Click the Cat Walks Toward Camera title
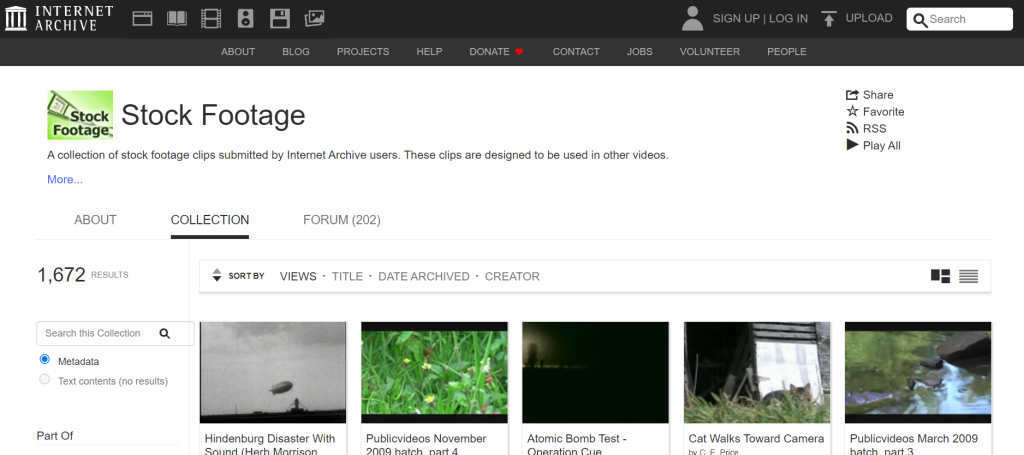This screenshot has width=1024, height=455. point(756,439)
